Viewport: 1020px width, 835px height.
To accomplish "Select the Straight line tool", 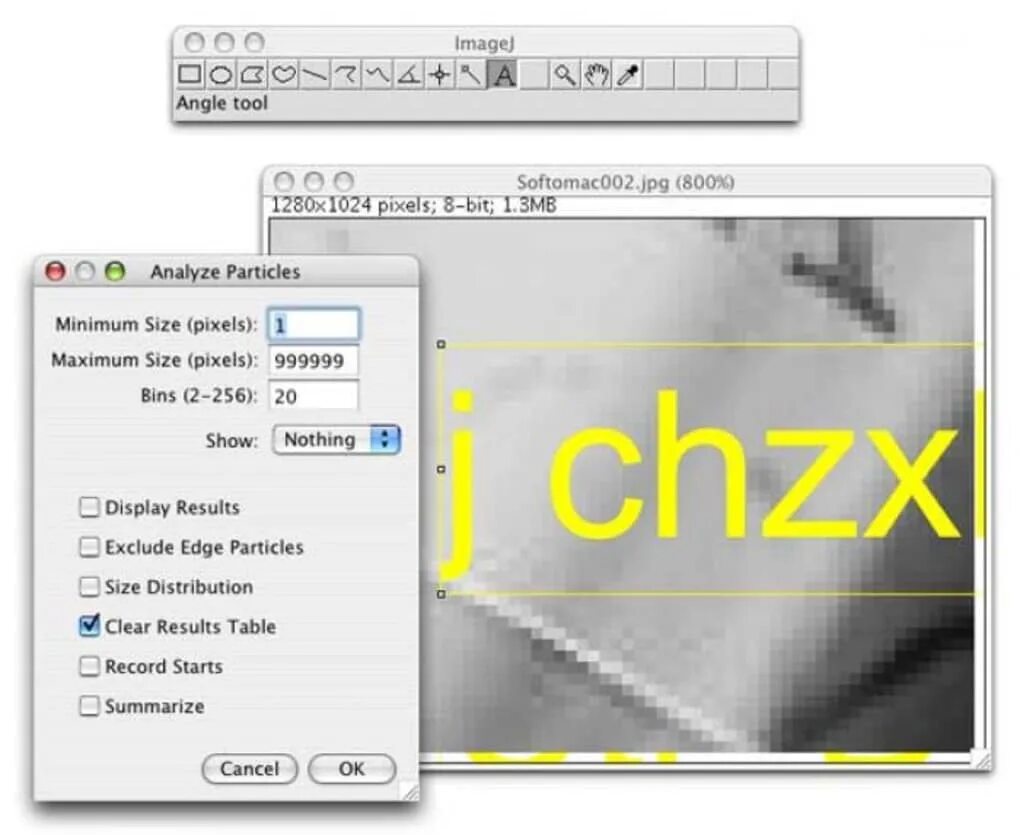I will point(314,75).
